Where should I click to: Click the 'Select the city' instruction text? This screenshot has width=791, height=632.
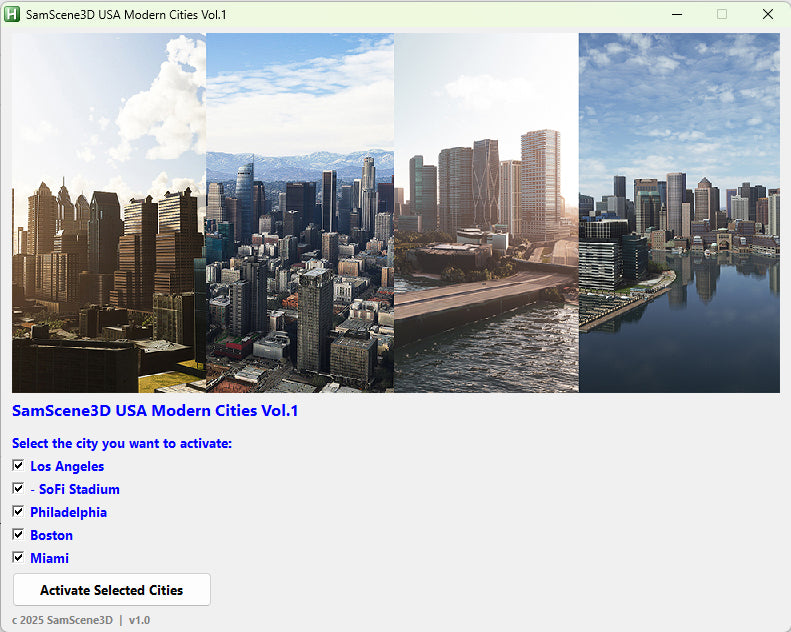(x=122, y=443)
